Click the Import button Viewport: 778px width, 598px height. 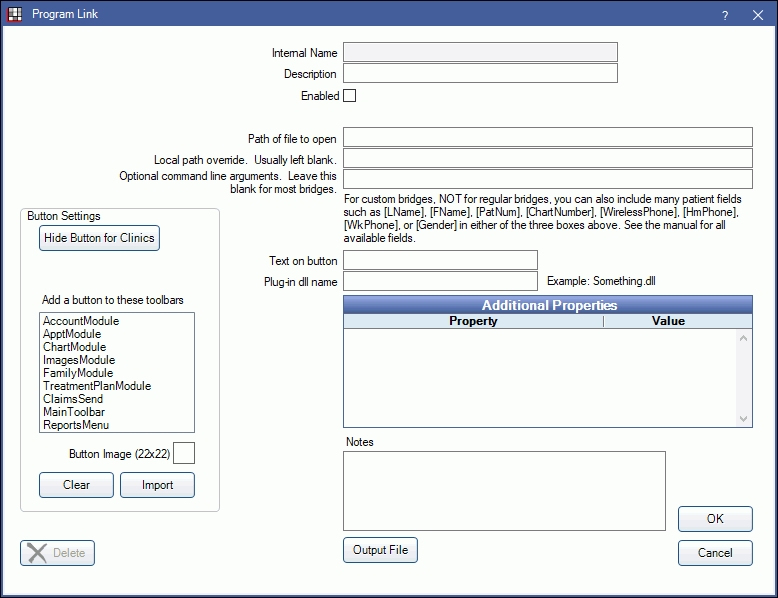157,485
